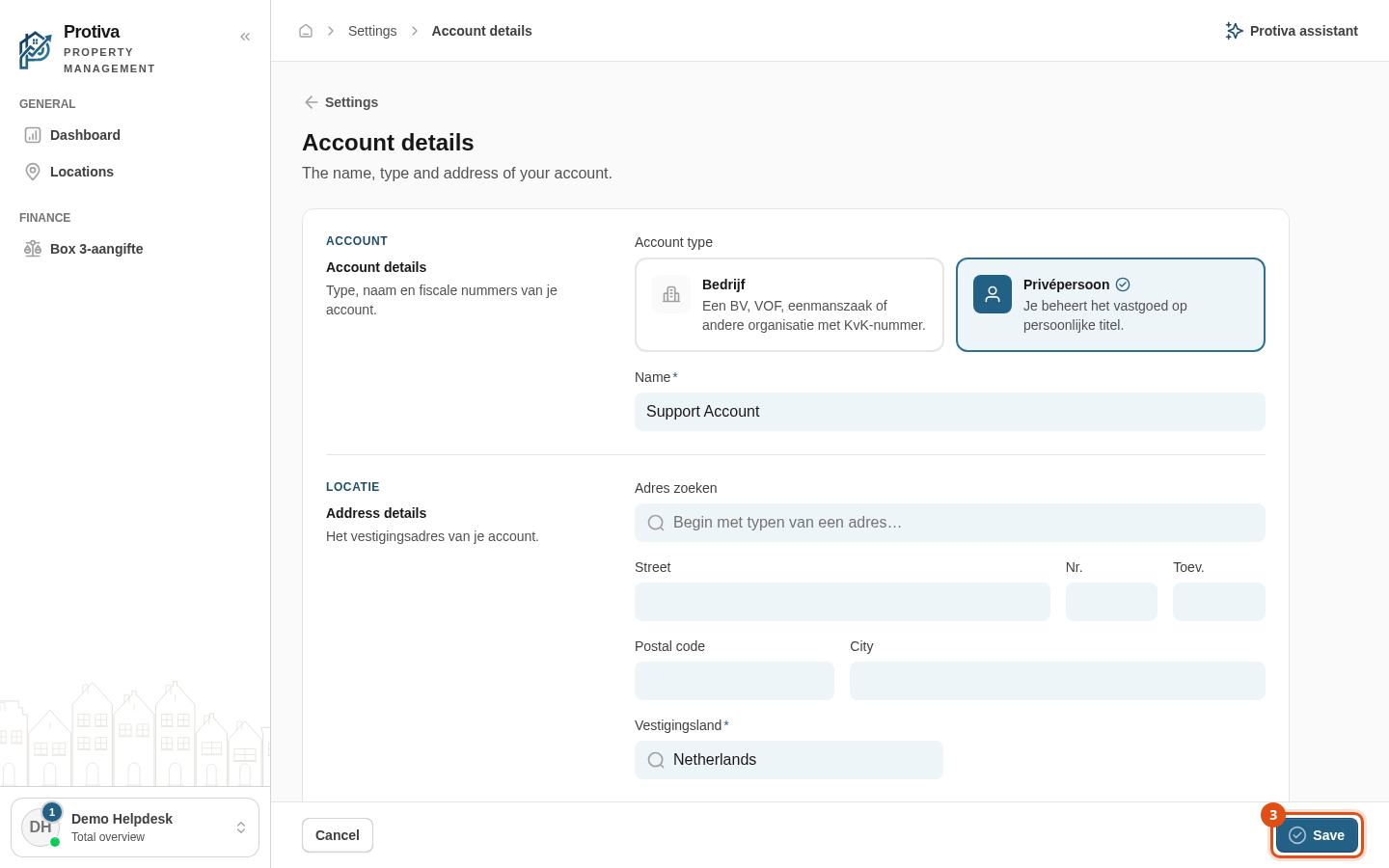Image resolution: width=1389 pixels, height=868 pixels.
Task: Click the Locations pin icon
Action: 33,172
